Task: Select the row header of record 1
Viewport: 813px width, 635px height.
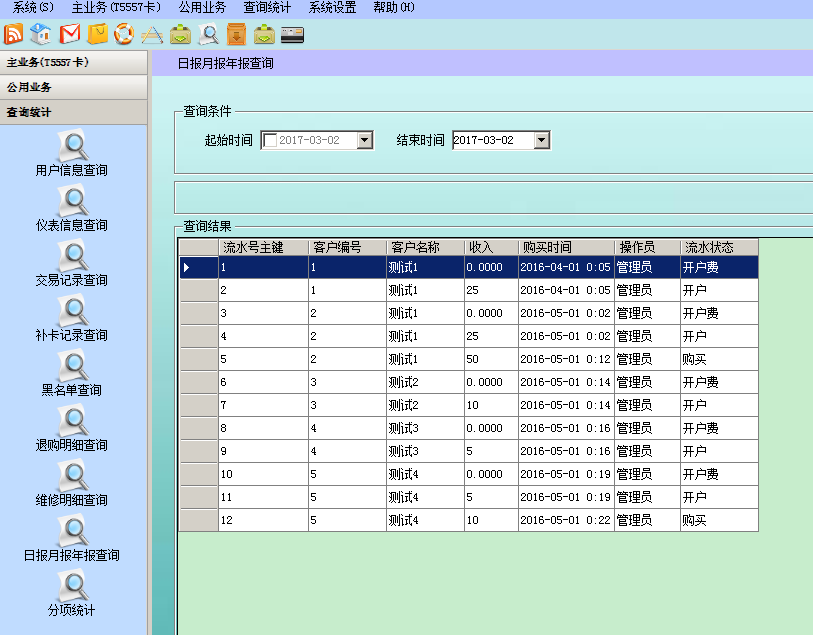Action: [199, 267]
